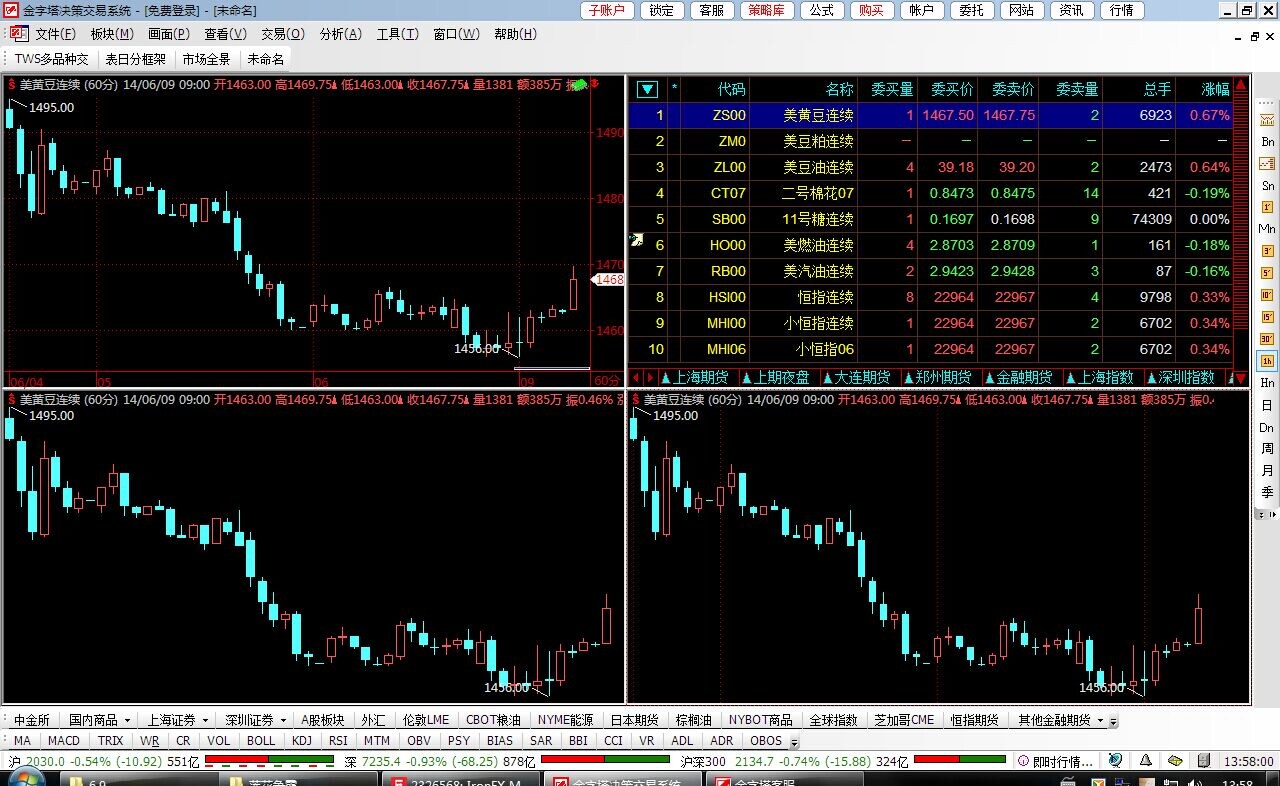Image resolution: width=1280 pixels, height=786 pixels.
Task: Select the 恒指连续 row in quote list
Action: coord(818,297)
